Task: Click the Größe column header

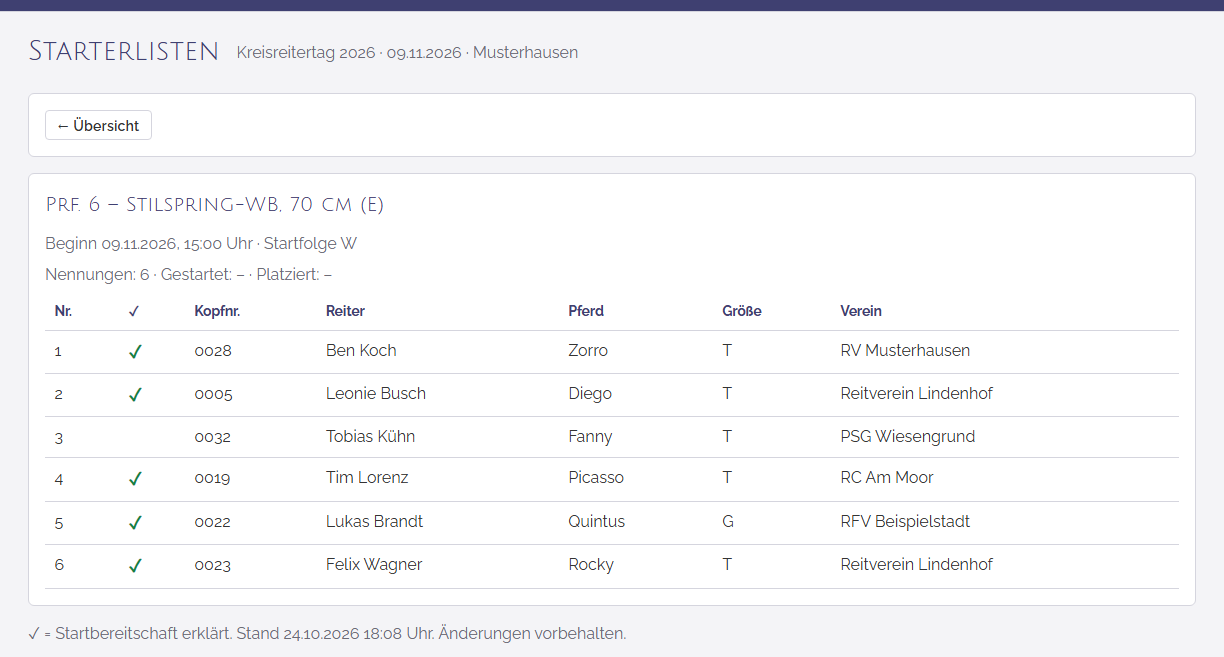Action: tap(742, 311)
